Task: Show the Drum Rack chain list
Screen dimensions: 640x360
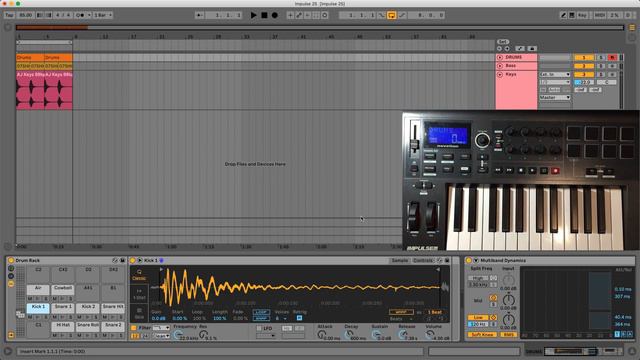Action: tap(11, 276)
